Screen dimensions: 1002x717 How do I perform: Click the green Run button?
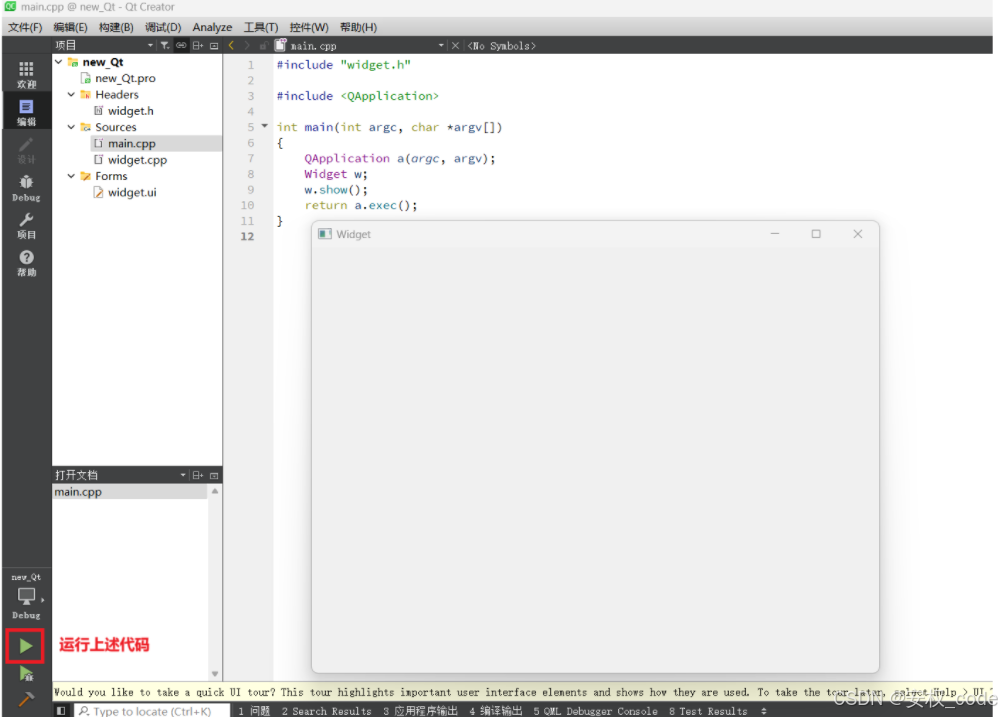[x=26, y=645]
